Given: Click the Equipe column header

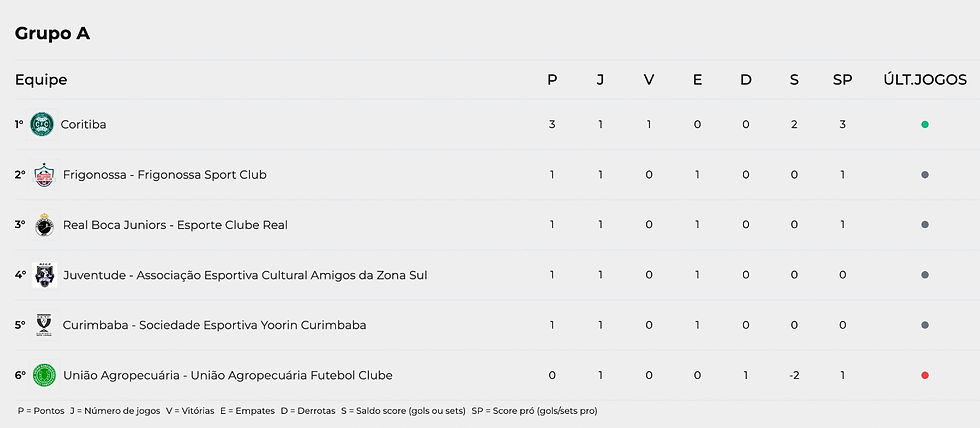Looking at the screenshot, I should click(41, 80).
